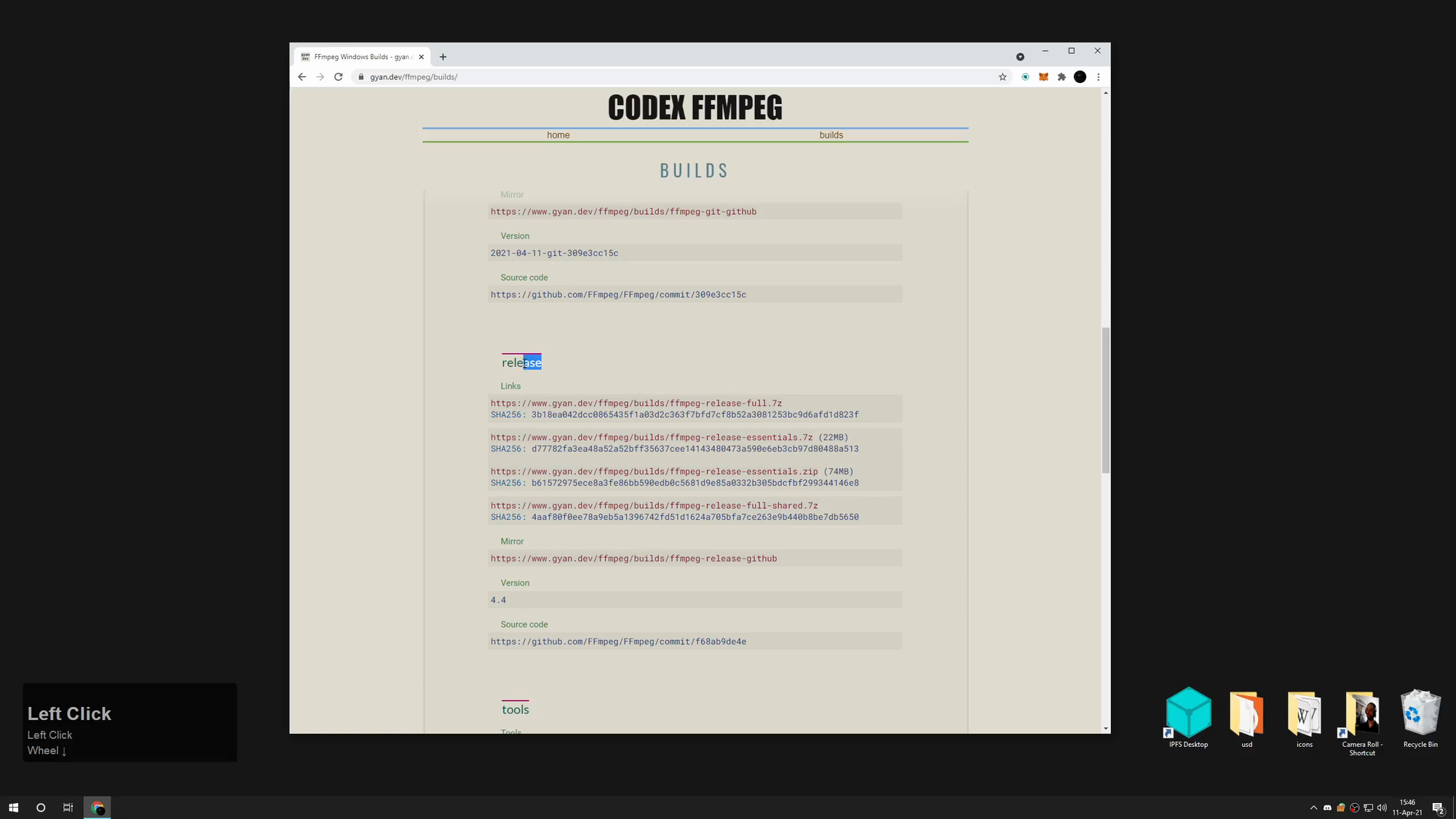Bookmark this page with the star icon
Image resolution: width=1456 pixels, height=819 pixels.
click(1002, 77)
